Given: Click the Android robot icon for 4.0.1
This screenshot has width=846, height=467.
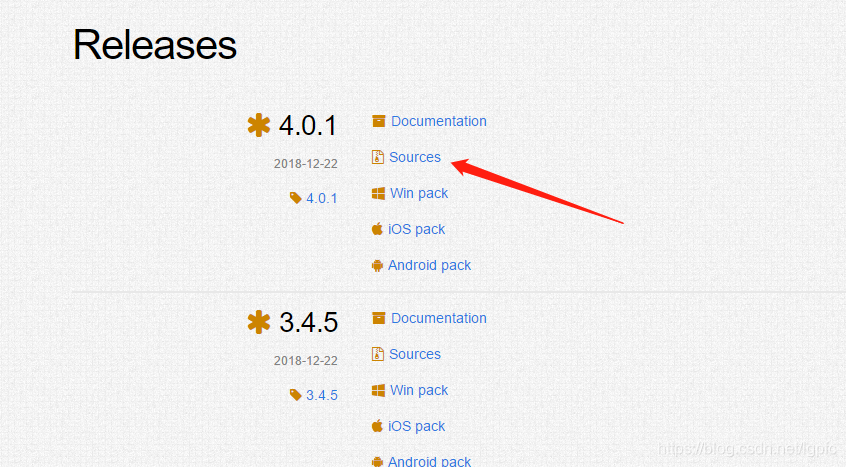Looking at the screenshot, I should point(377,265).
